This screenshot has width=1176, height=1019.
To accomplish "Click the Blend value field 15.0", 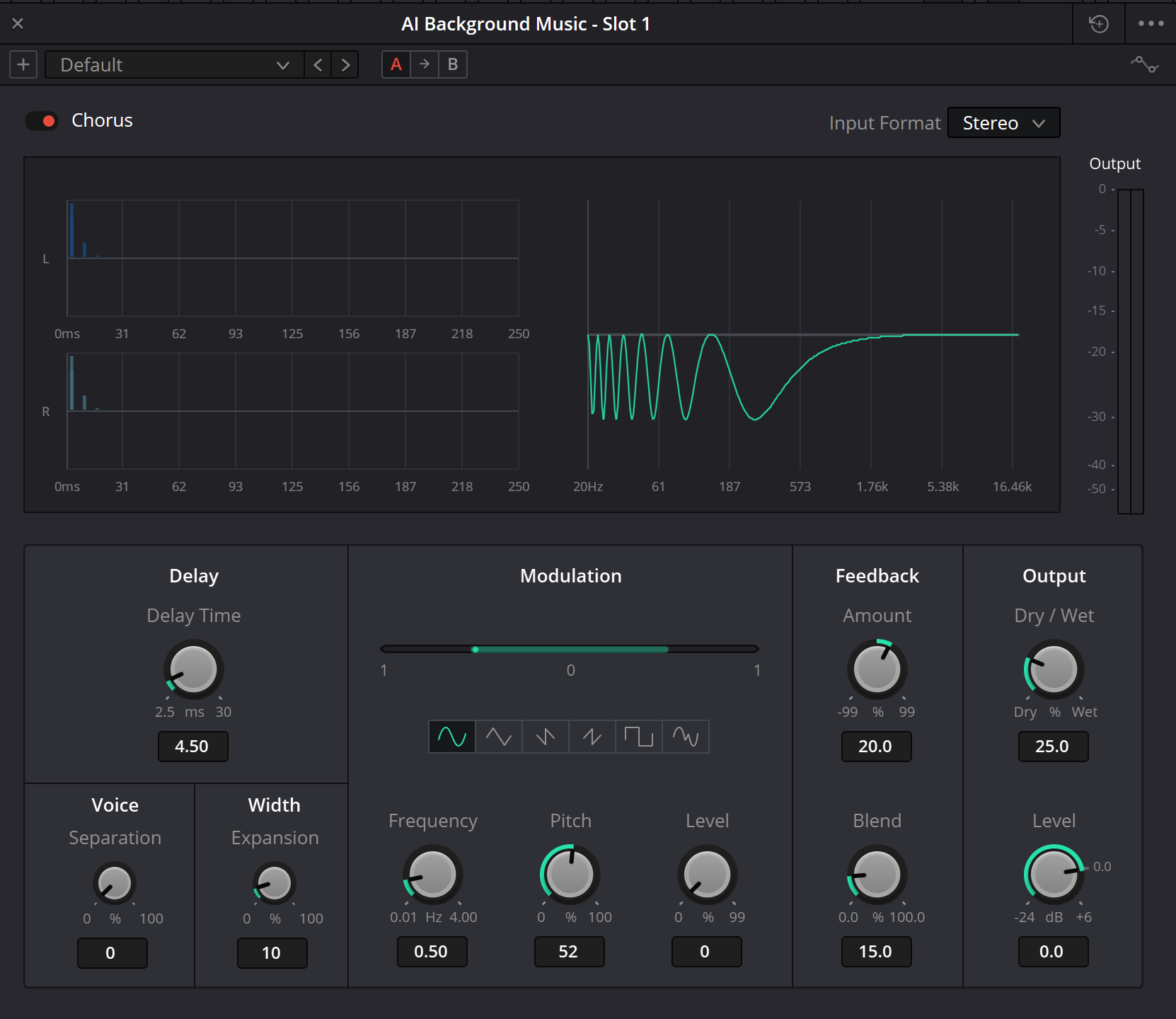I will [876, 952].
